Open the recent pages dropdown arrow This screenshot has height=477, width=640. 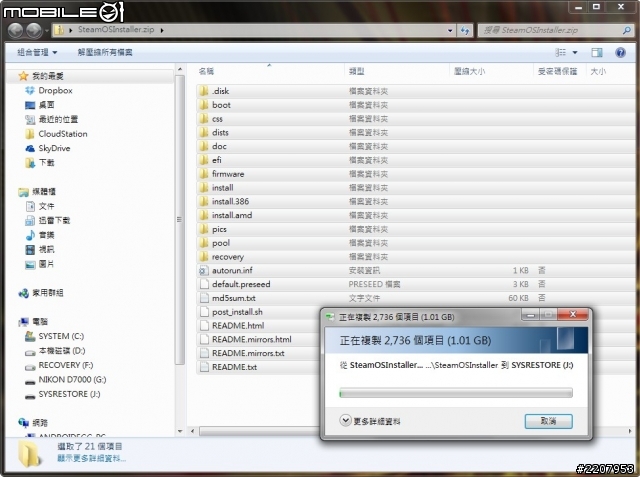(x=47, y=31)
